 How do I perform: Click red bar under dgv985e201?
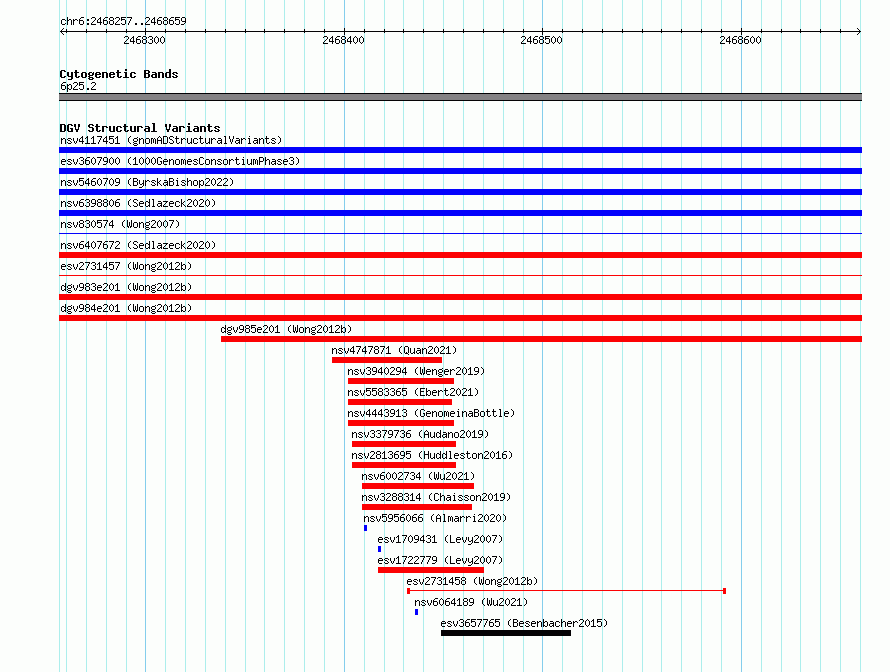pos(541,339)
